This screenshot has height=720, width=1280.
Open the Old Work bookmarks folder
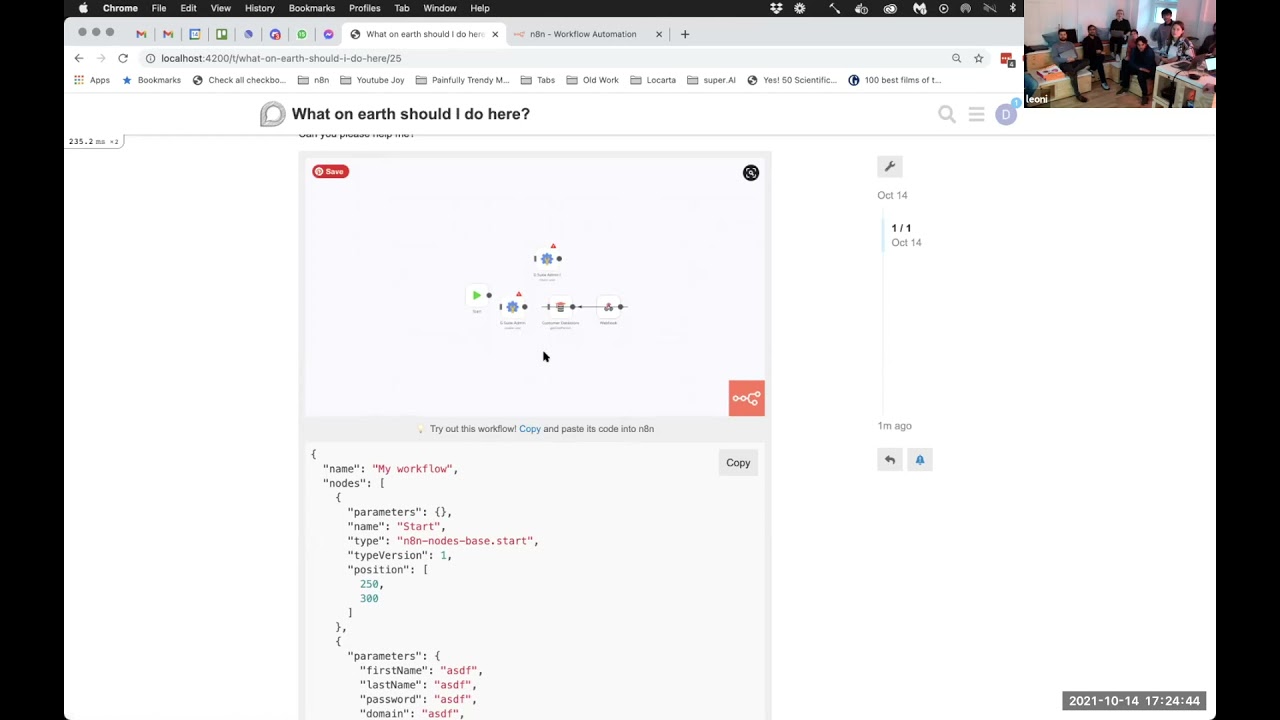592,80
